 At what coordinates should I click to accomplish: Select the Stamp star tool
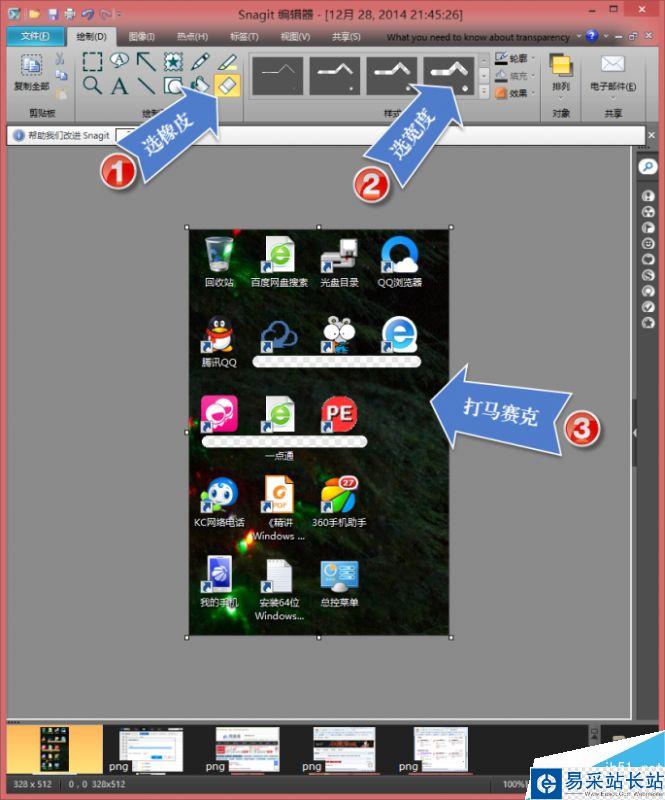[x=174, y=61]
